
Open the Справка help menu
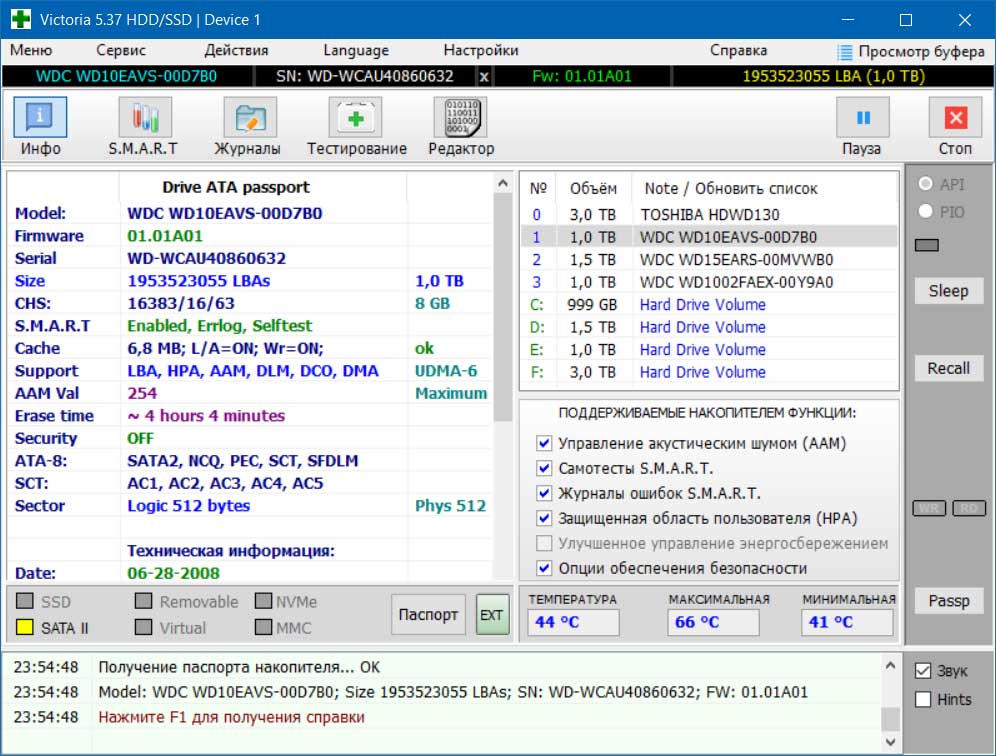pyautogui.click(x=738, y=50)
